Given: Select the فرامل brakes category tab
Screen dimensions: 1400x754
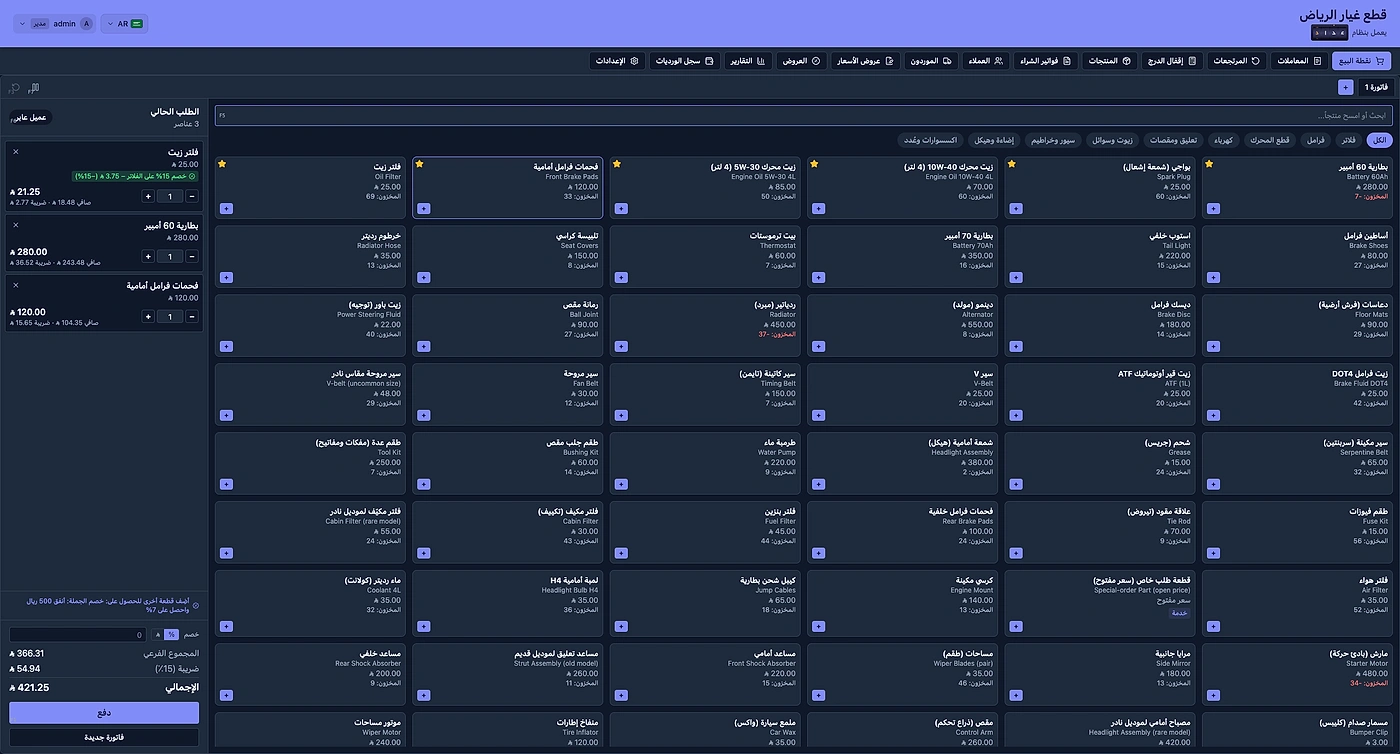Looking at the screenshot, I should [1314, 140].
